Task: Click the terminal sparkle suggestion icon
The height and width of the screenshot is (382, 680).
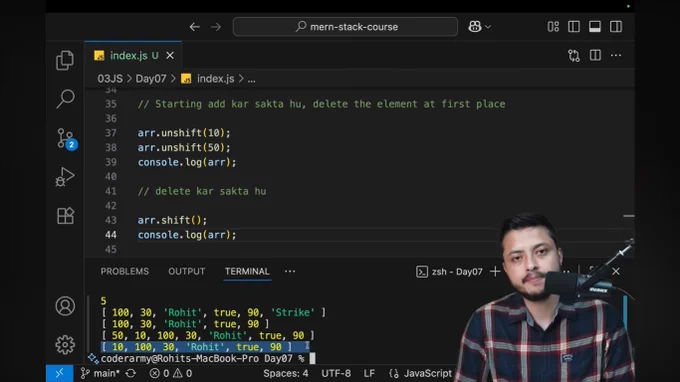Action: (x=93, y=359)
